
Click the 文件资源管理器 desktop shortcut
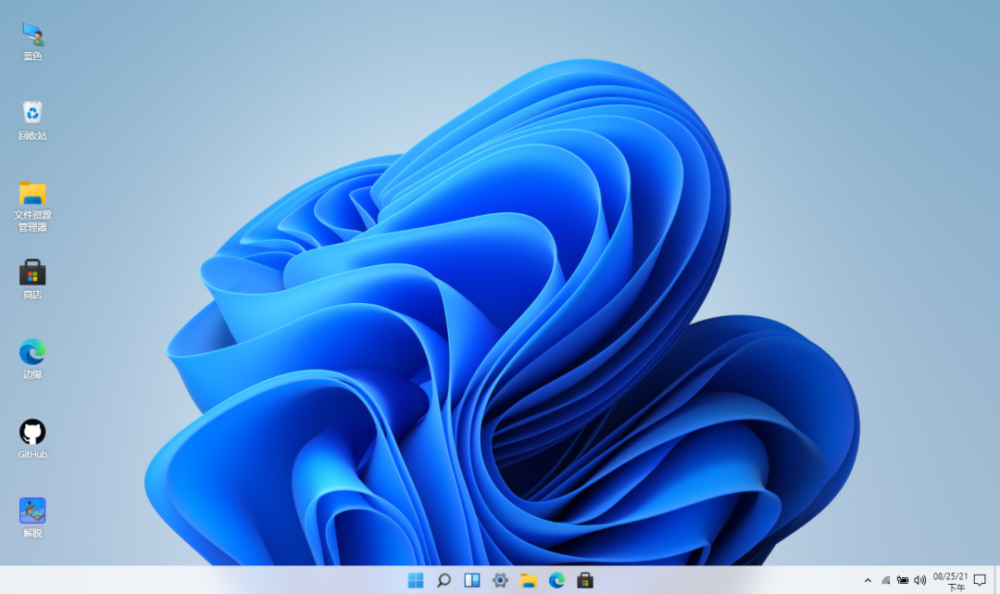point(33,206)
